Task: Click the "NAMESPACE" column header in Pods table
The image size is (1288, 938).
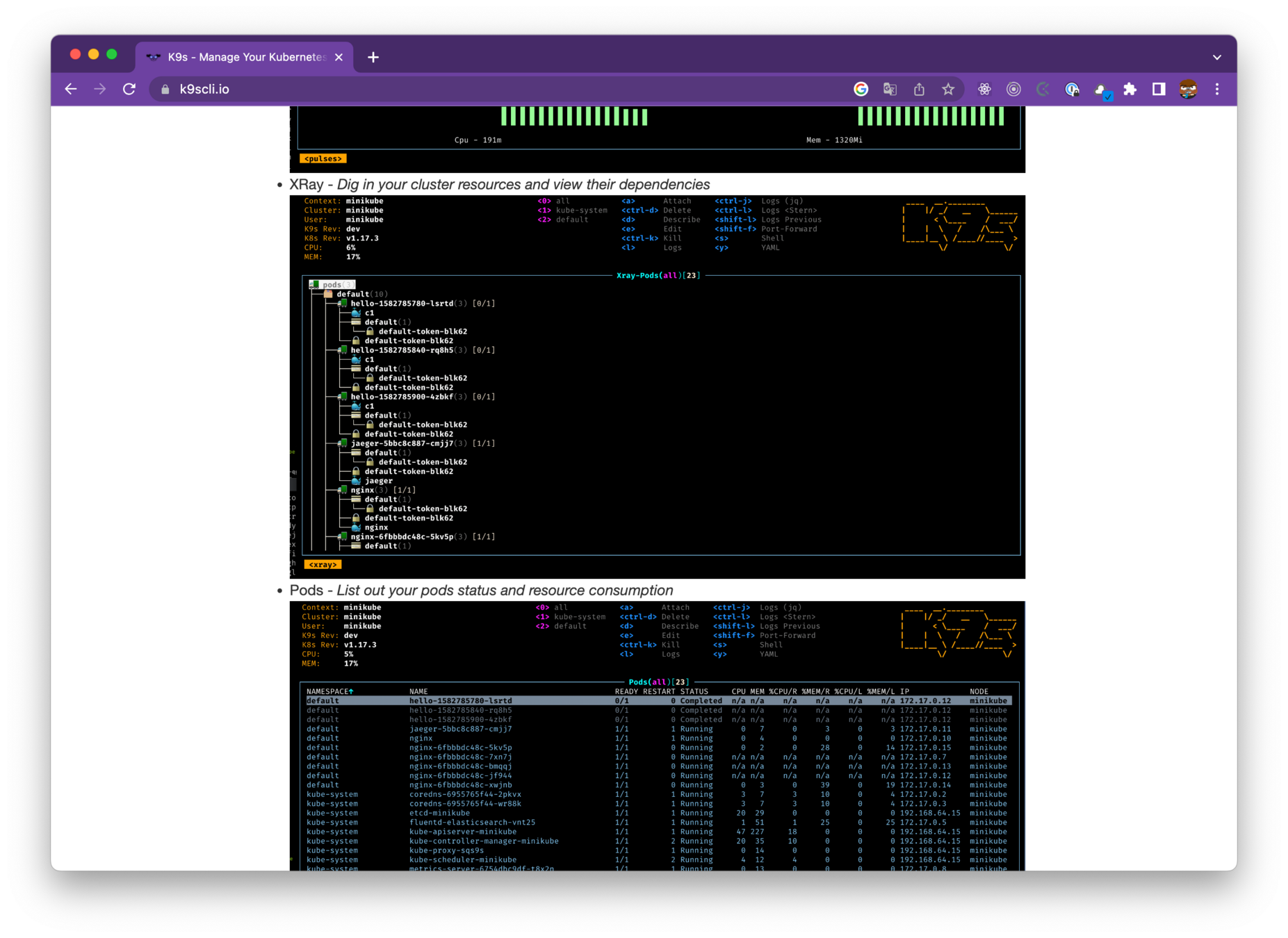Action: [329, 691]
